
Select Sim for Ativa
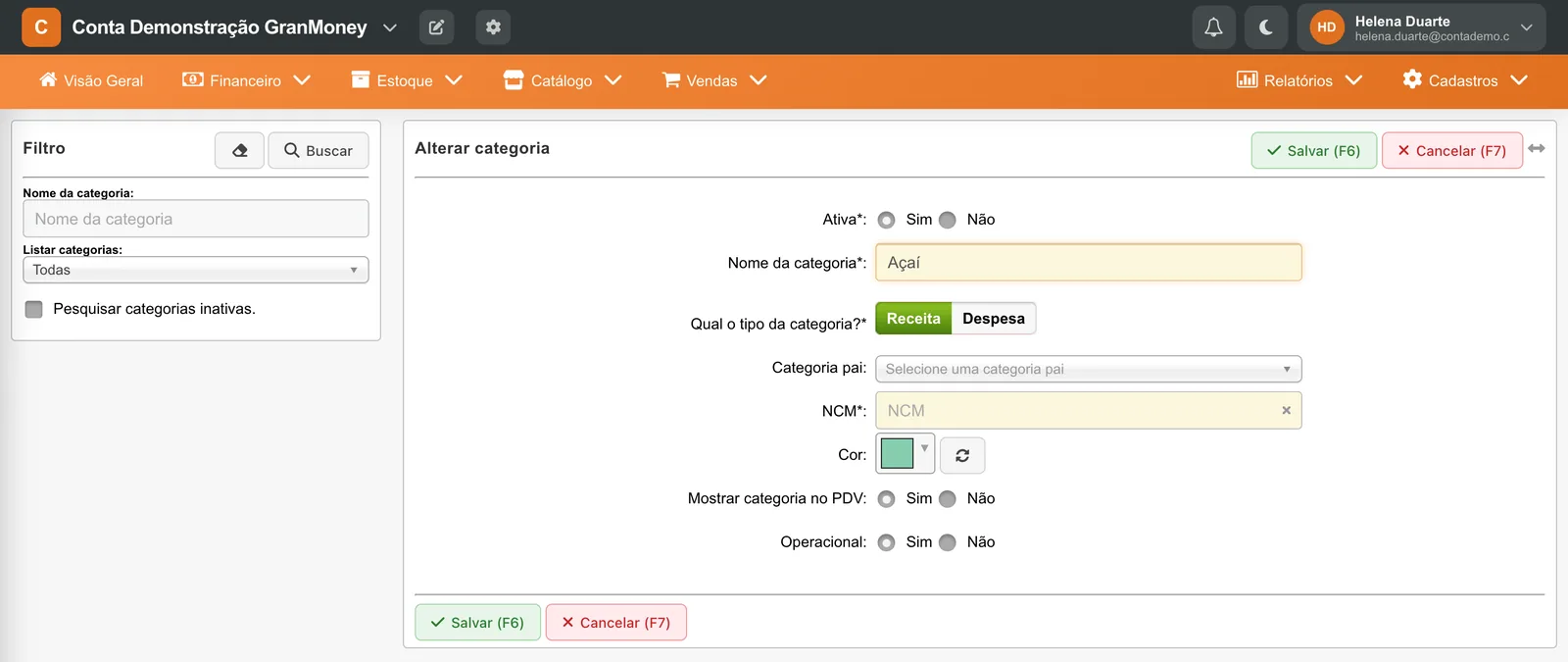pos(887,220)
